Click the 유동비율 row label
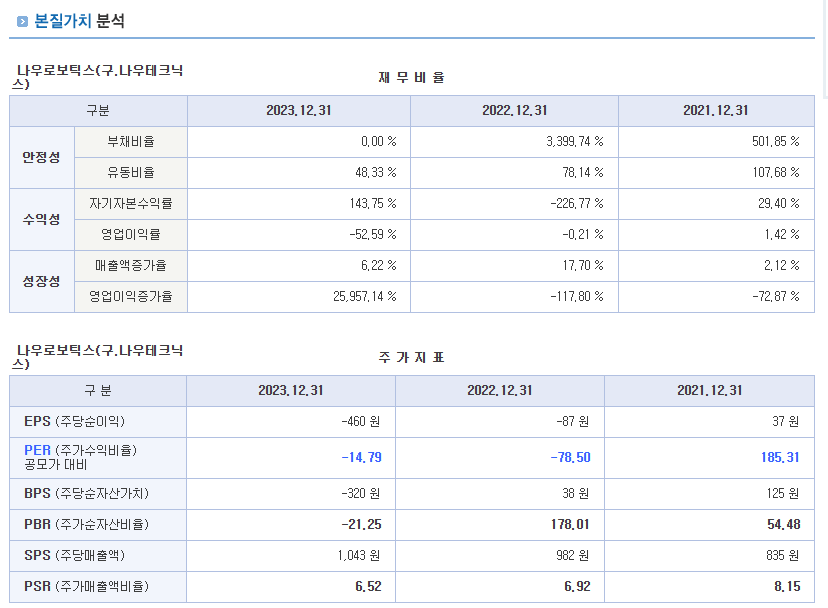Viewport: 828px width, 608px height. [x=131, y=173]
